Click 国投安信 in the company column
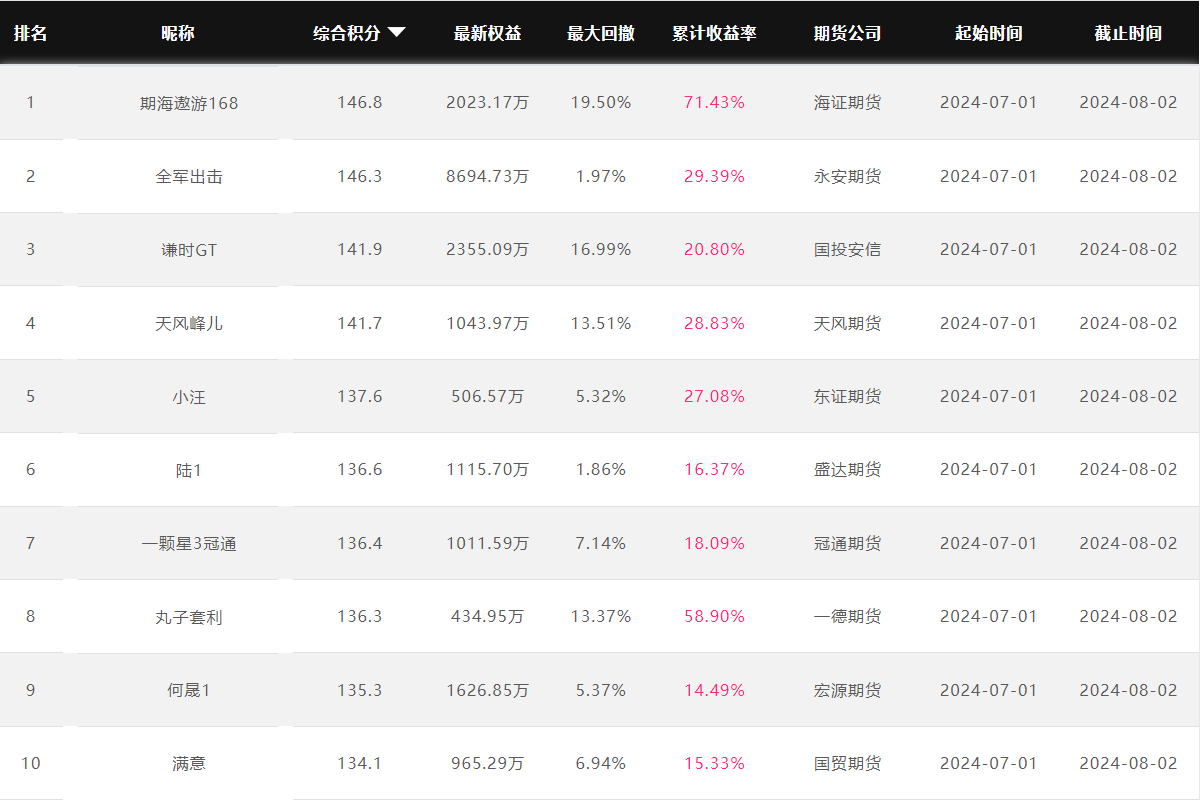1200x800 pixels. [847, 249]
